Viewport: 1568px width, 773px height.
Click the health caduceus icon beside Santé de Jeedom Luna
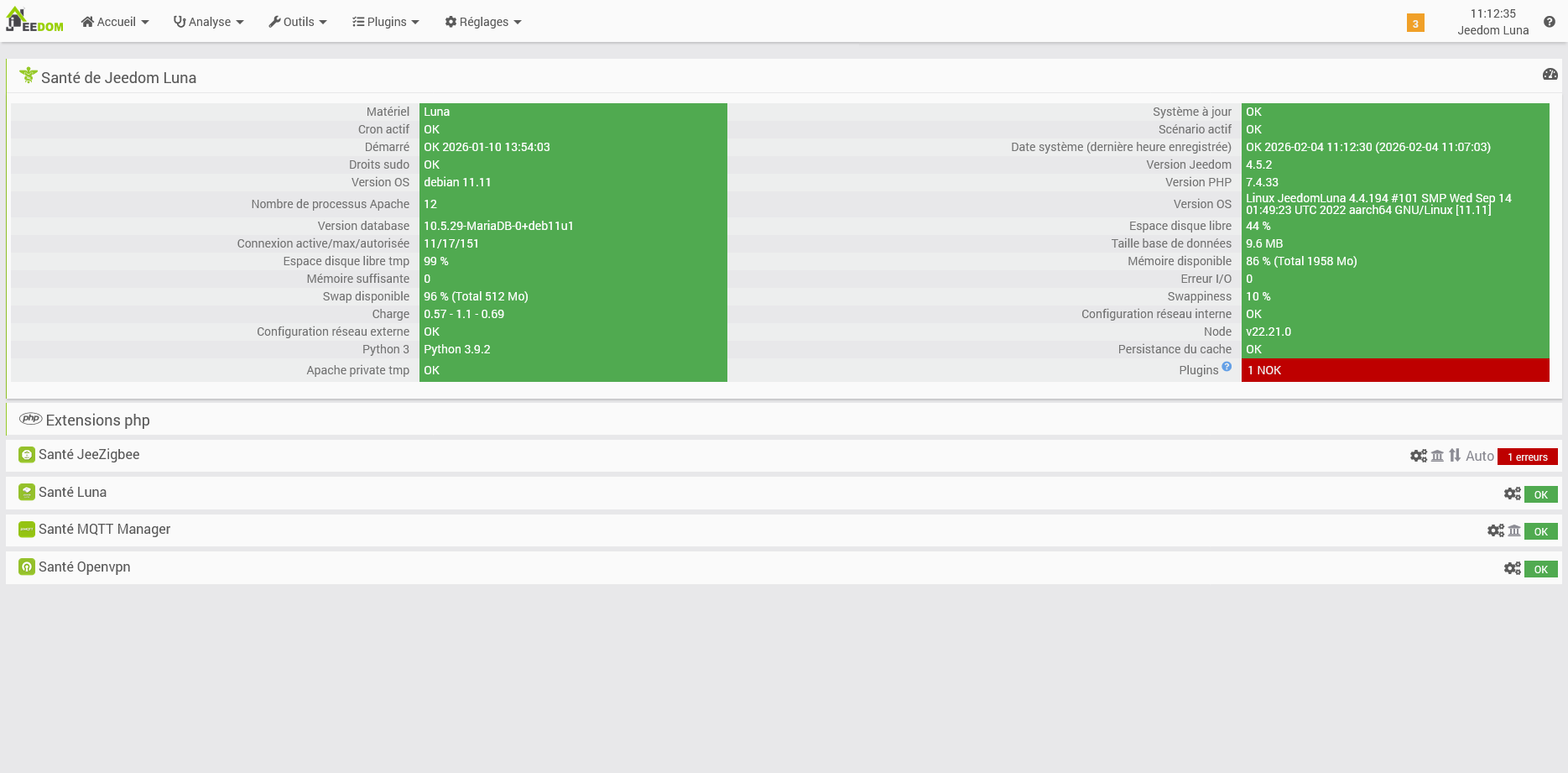click(x=29, y=76)
